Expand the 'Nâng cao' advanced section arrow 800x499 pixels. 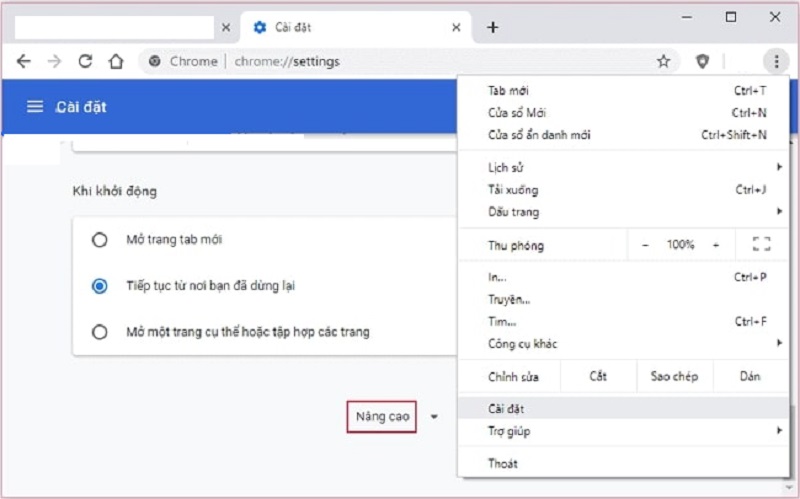(x=434, y=417)
